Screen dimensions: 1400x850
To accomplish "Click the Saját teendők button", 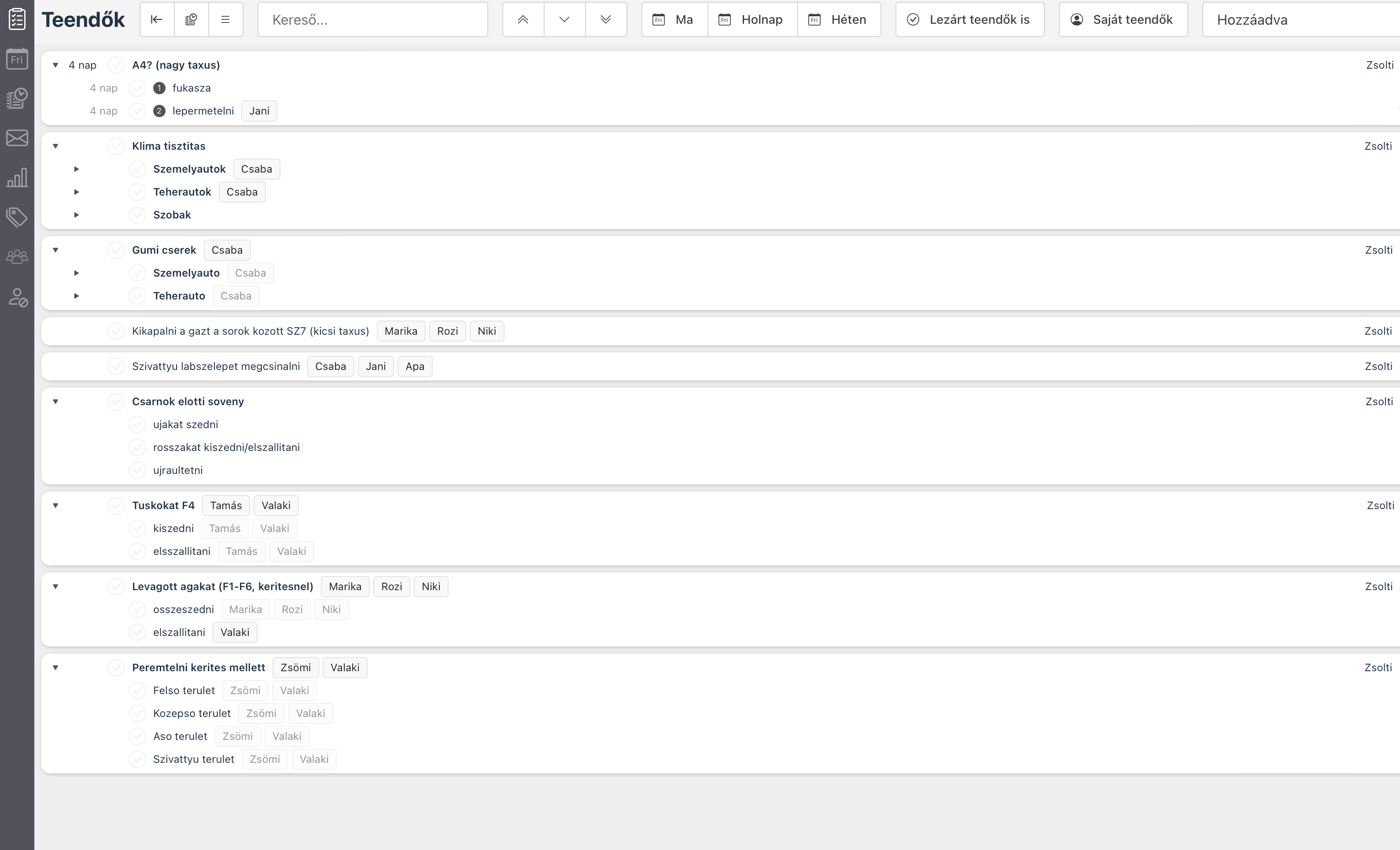I will 1123,20.
